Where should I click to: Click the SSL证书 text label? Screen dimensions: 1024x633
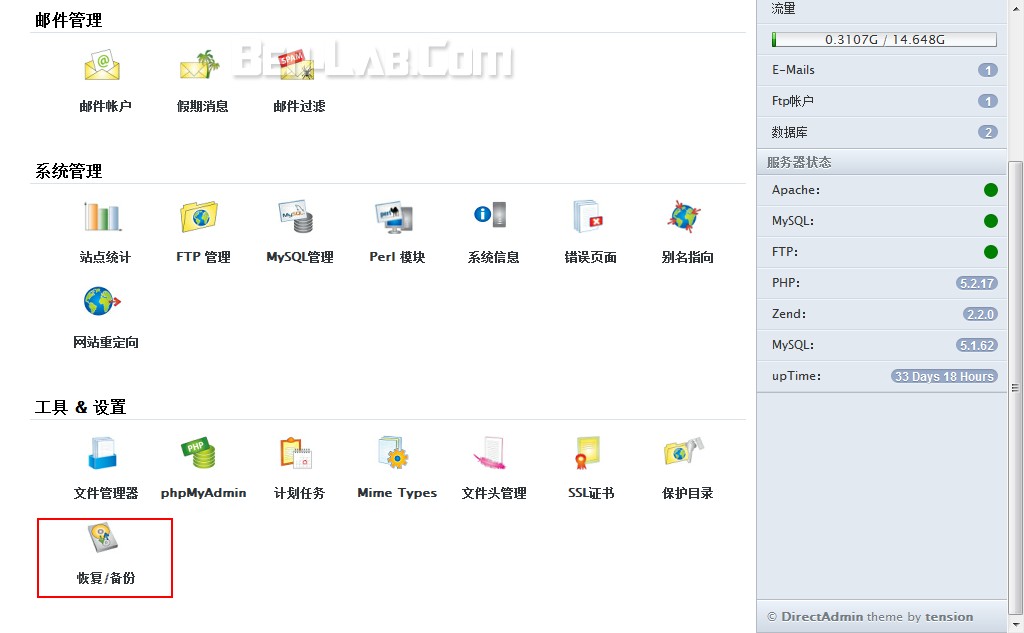coord(591,493)
